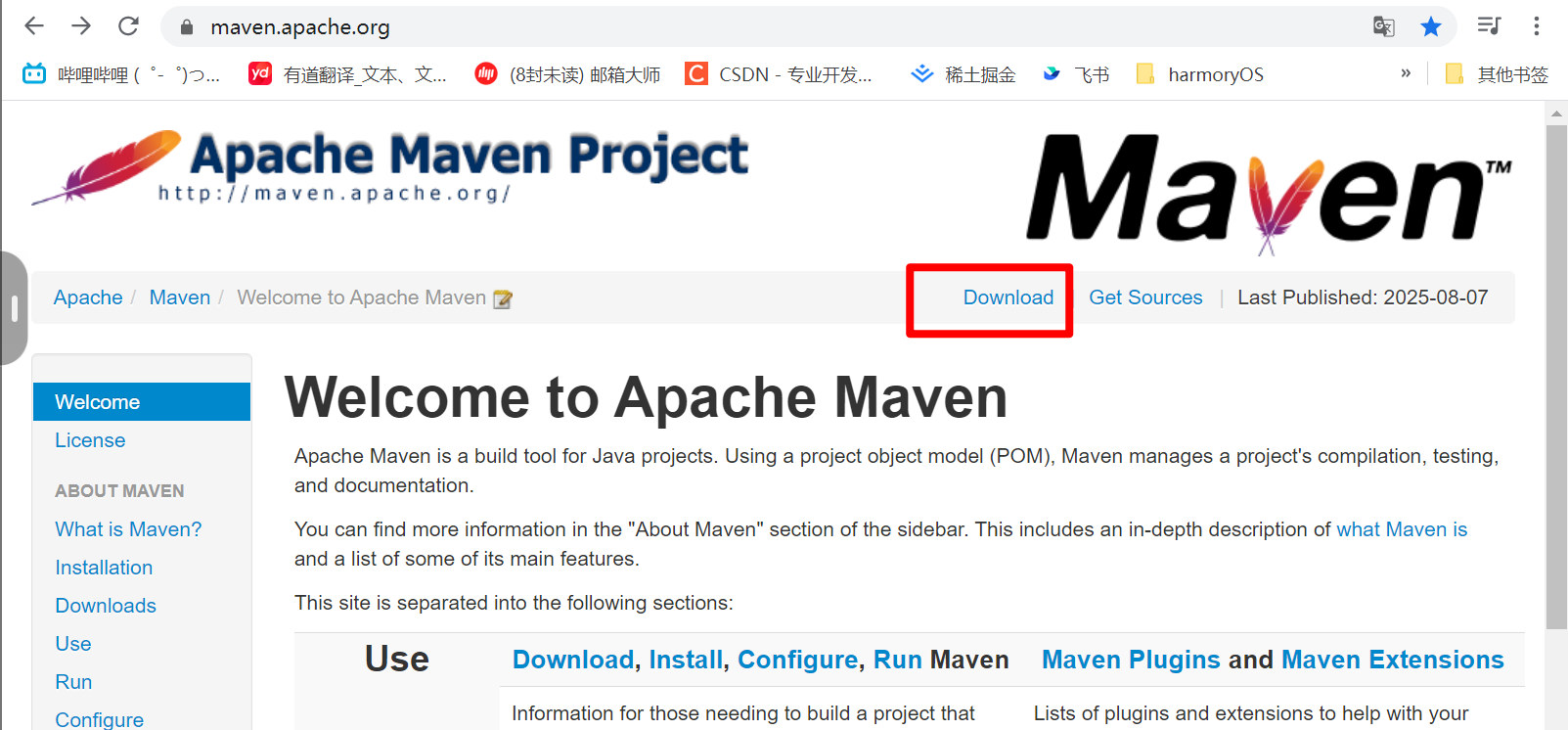Open Installation in the sidebar

pyautogui.click(x=104, y=568)
